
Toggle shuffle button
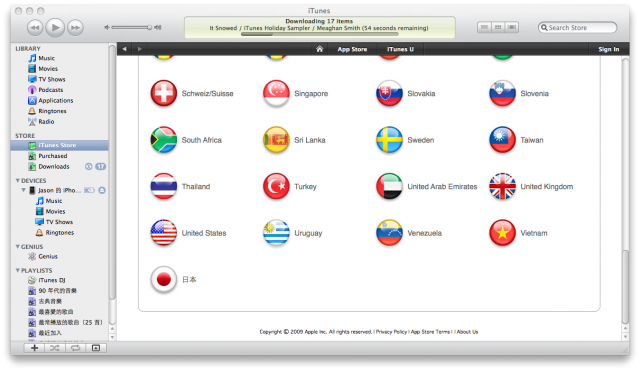55,348
